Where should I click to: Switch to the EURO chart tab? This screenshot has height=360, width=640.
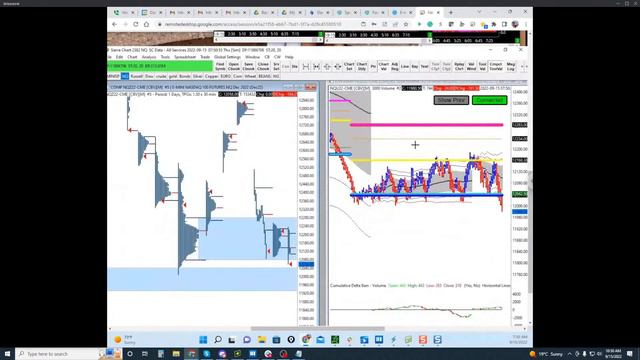[226, 76]
